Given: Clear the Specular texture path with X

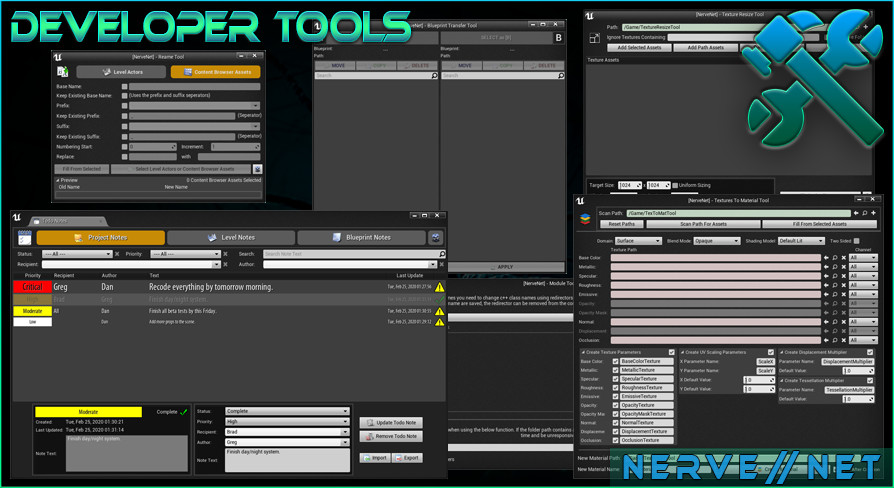Looking at the screenshot, I should tap(844, 276).
